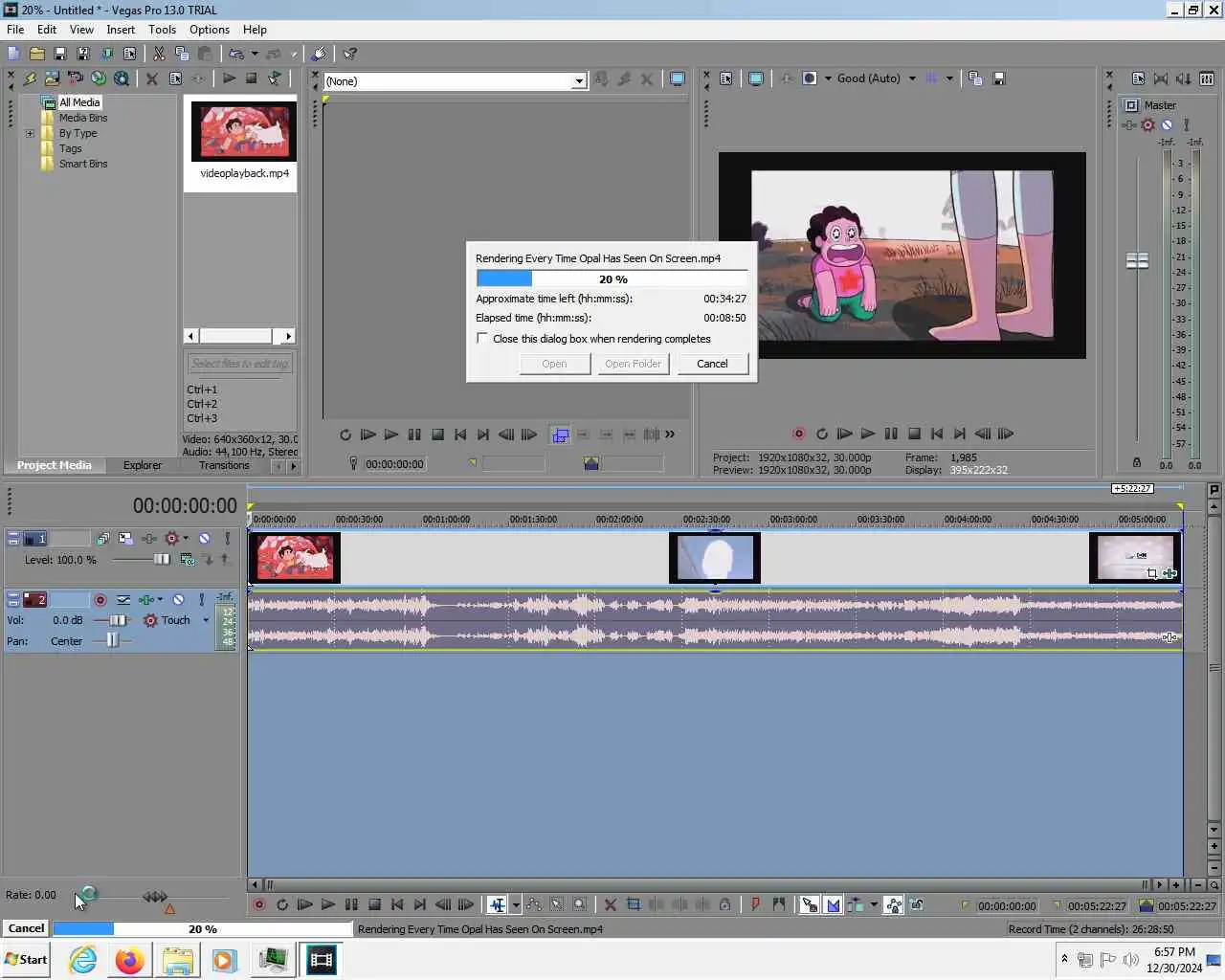
Task: Open track 1 automation settings dropdown arrow
Action: click(x=186, y=539)
